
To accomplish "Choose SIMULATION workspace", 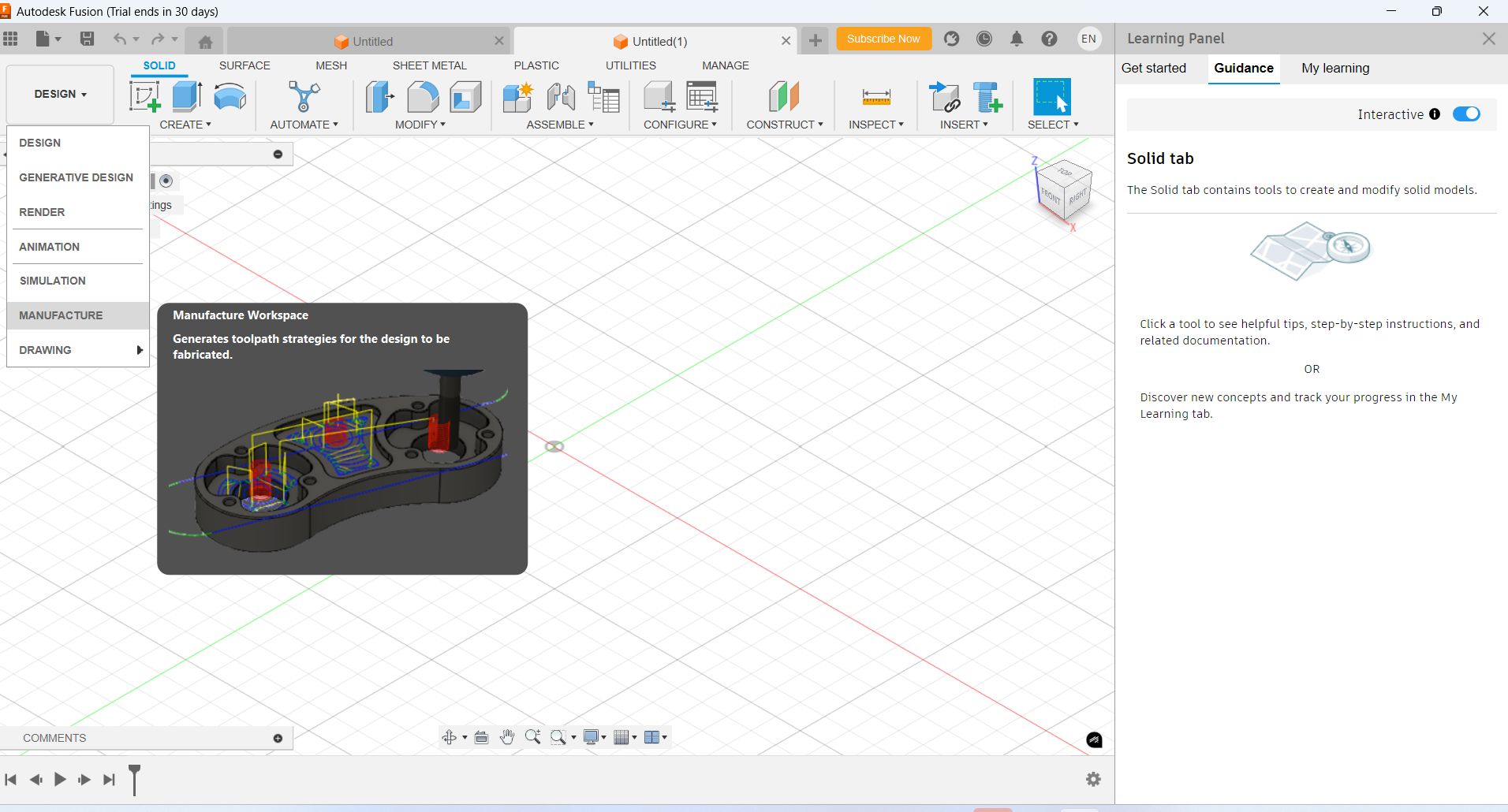I will pos(78,281).
